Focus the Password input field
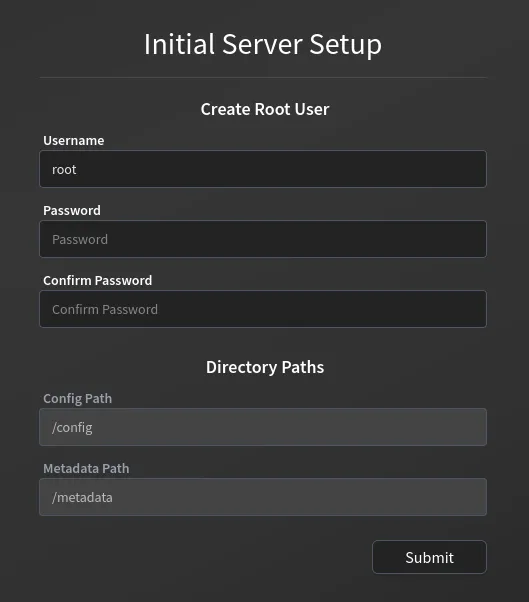The image size is (529, 602). [x=263, y=239]
